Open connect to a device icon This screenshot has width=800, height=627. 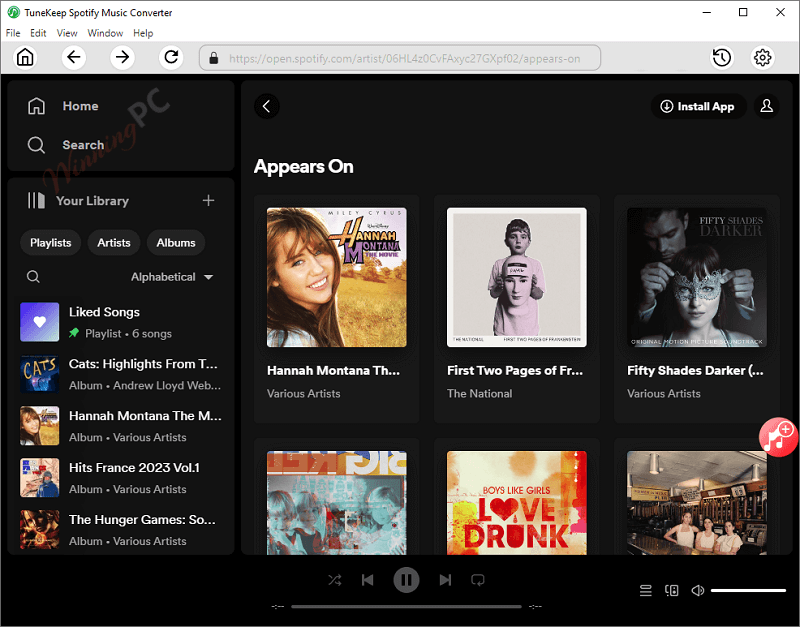click(x=671, y=591)
